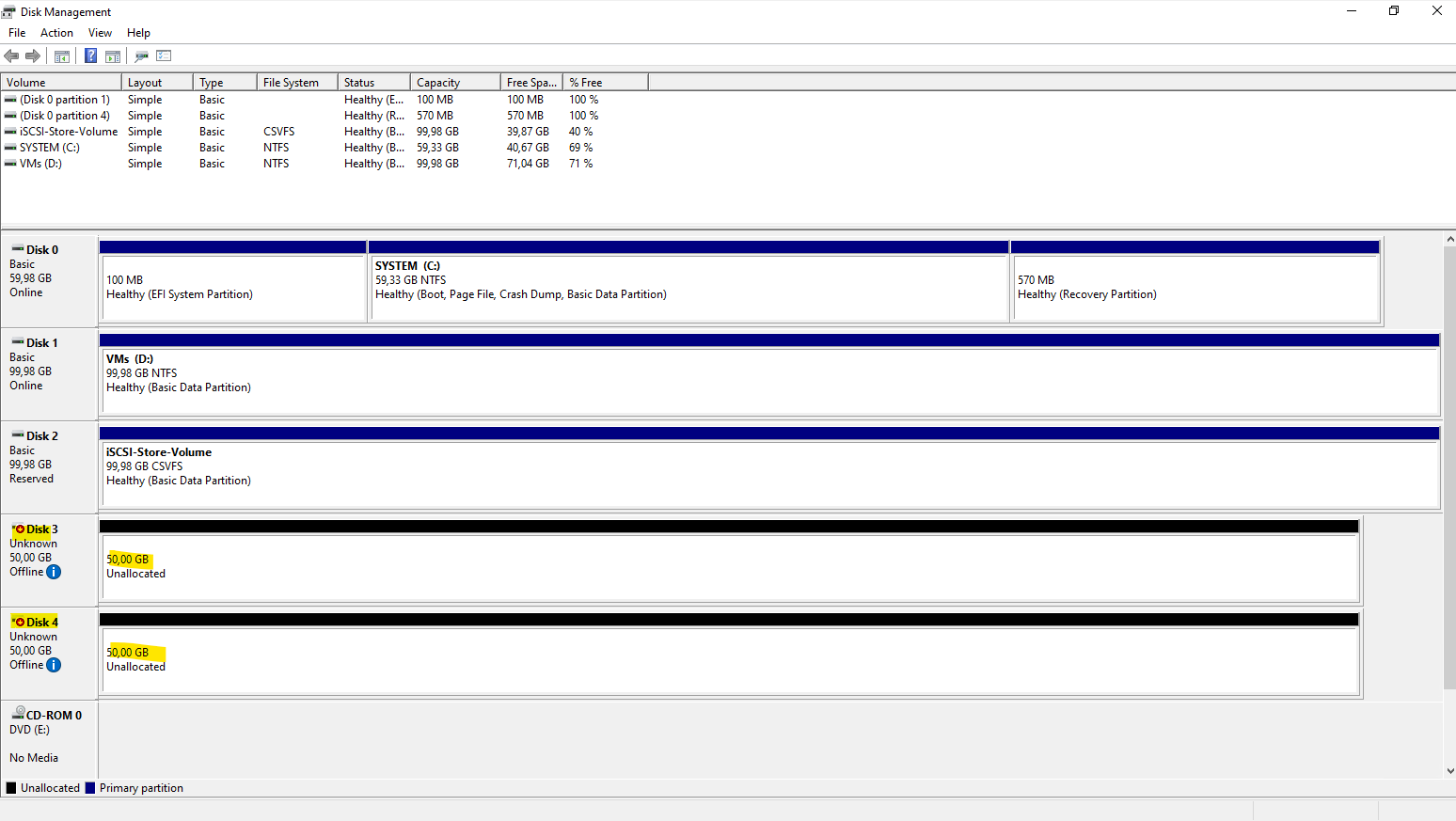Click the Disk 0 label

click(x=42, y=250)
